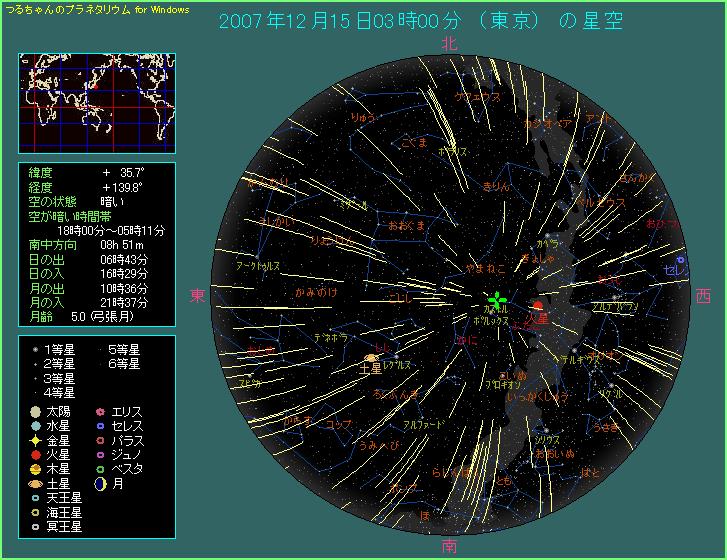Click the Saturn icon on the sky chart
Screen dimensions: 727x560
[x=372, y=357]
